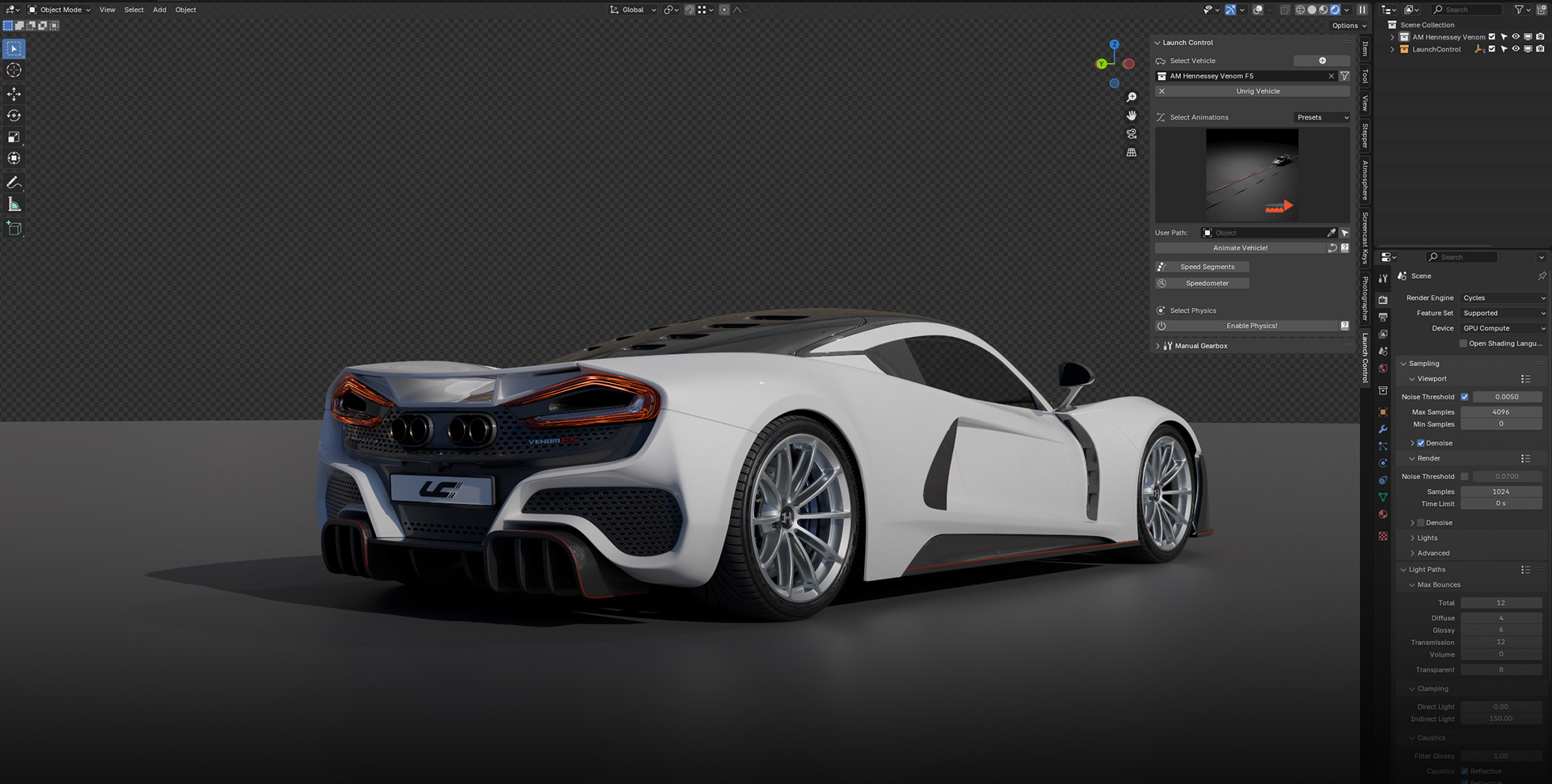The image size is (1552, 784).
Task: Enable Render Denoise checkbox
Action: tap(1420, 523)
